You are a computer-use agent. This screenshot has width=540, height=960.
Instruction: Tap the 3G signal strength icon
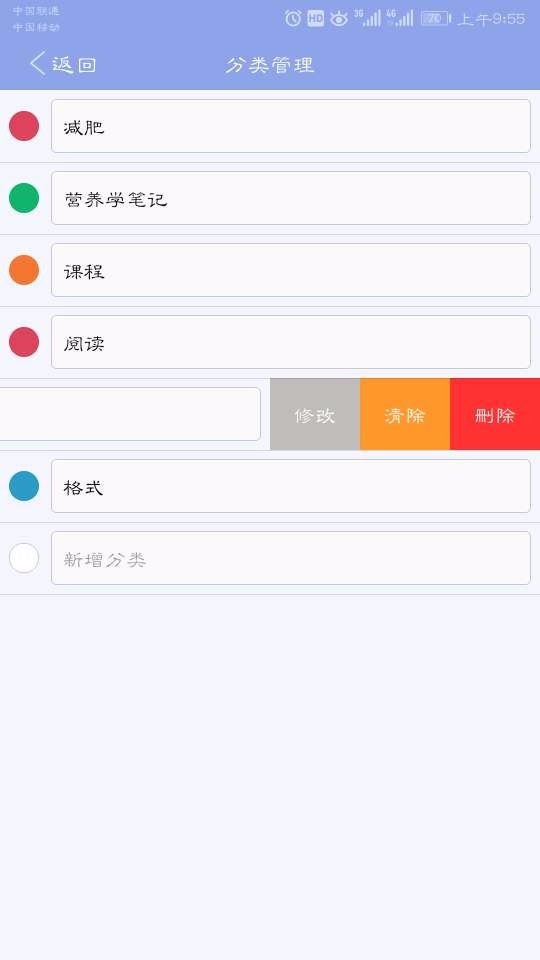tap(367, 18)
